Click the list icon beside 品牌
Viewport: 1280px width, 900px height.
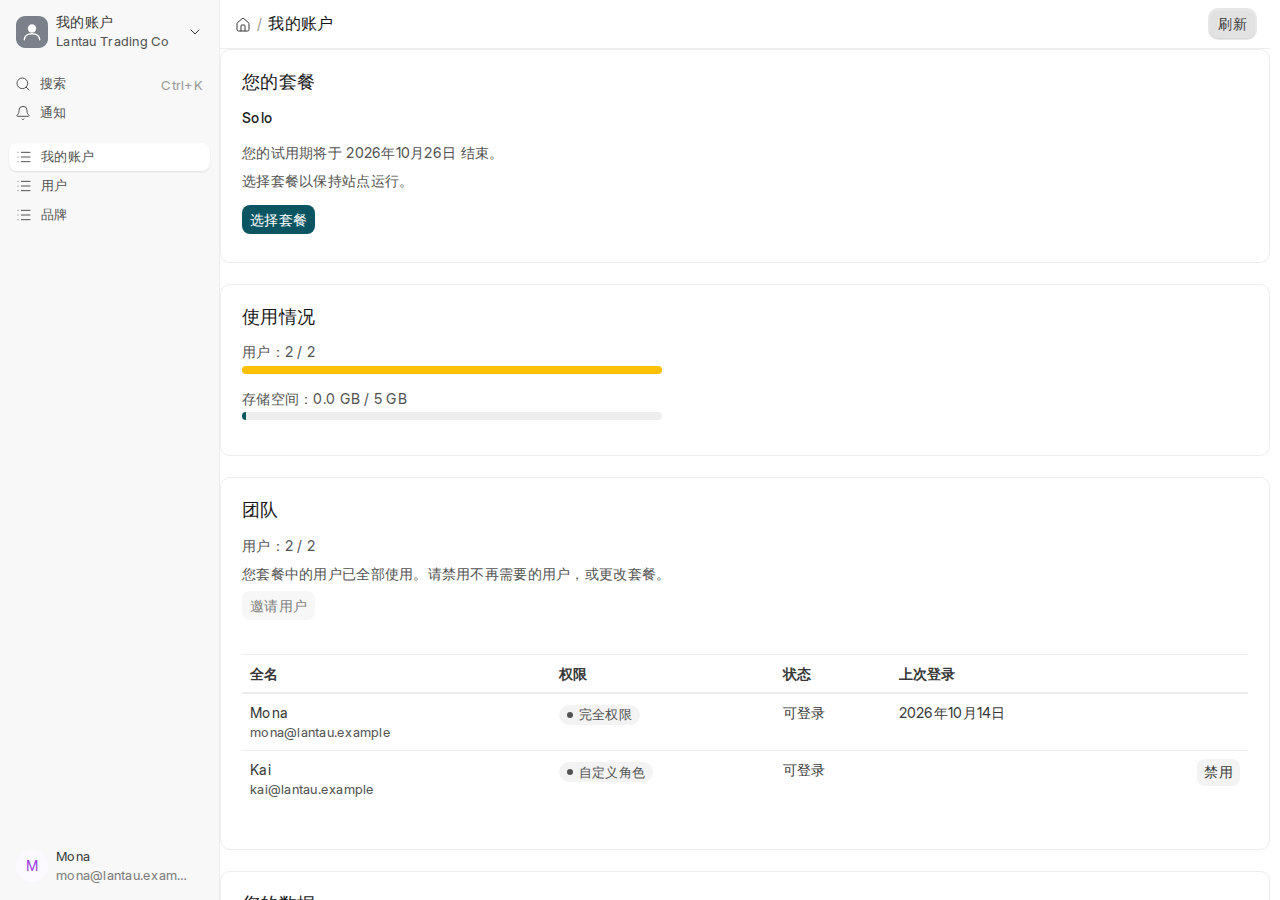tap(24, 215)
